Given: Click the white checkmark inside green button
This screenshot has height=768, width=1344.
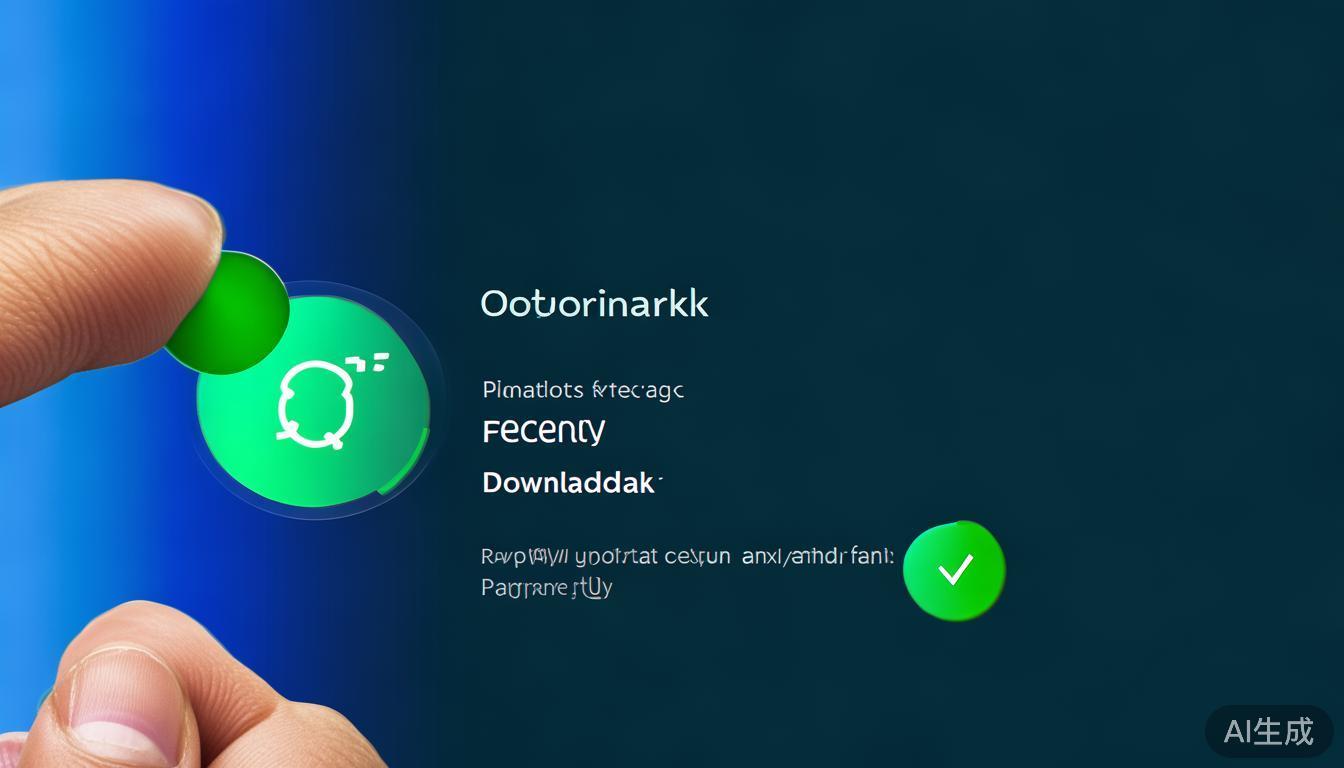Looking at the screenshot, I should (956, 570).
